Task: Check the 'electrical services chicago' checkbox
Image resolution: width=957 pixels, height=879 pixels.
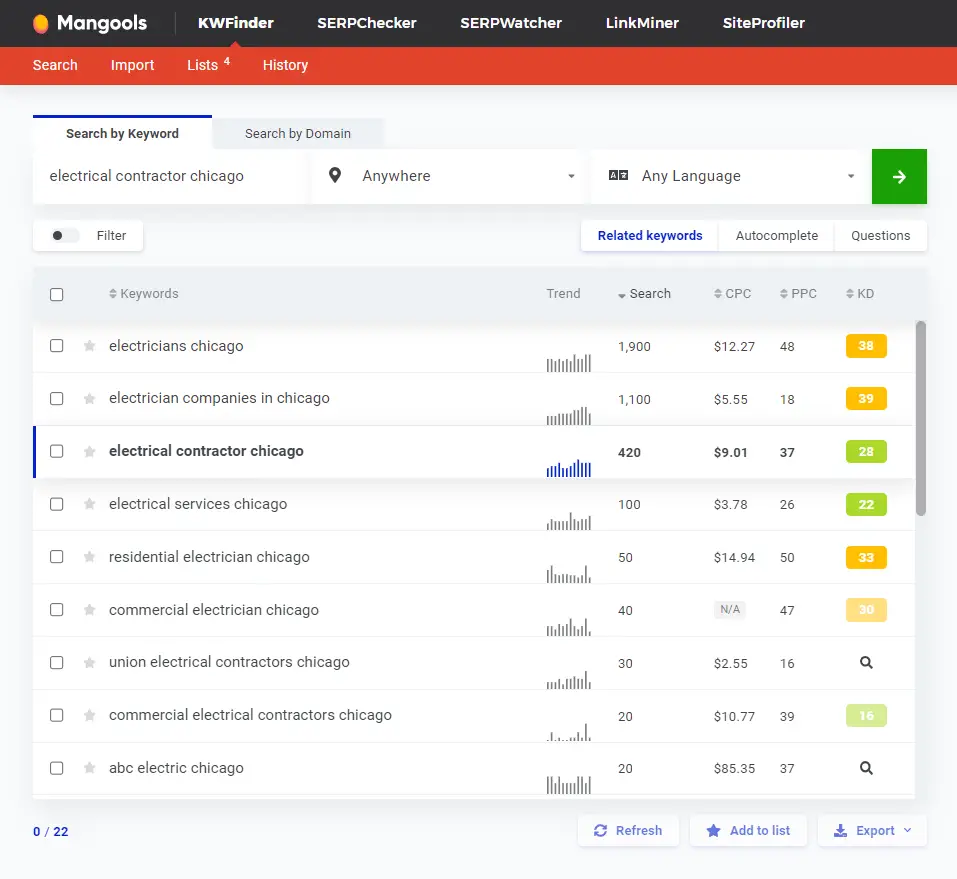Action: (x=56, y=504)
